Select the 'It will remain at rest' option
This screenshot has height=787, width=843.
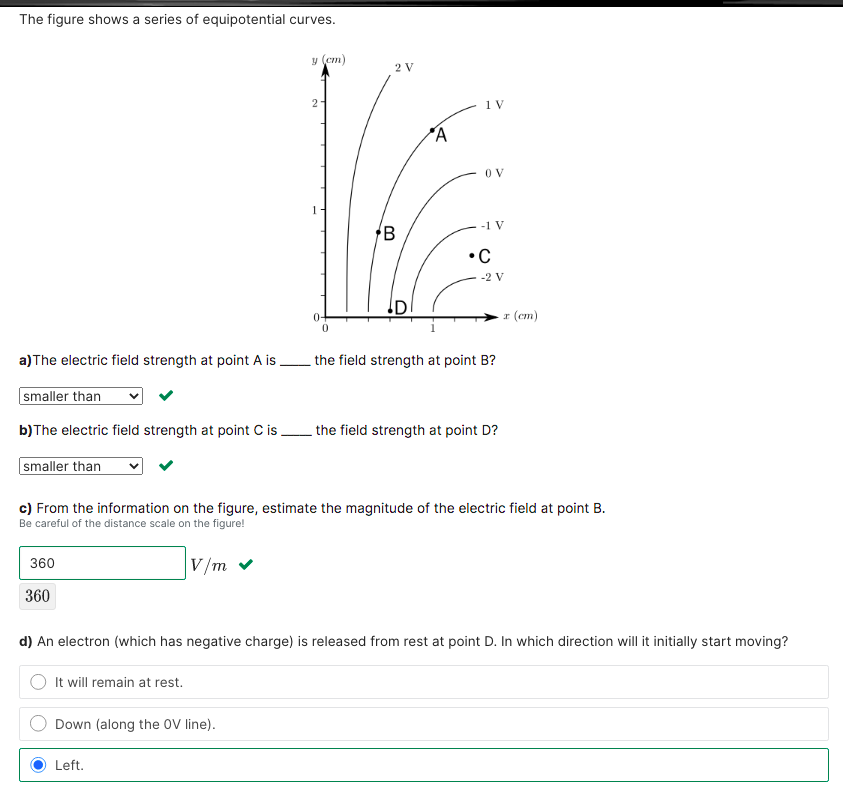tap(37, 681)
